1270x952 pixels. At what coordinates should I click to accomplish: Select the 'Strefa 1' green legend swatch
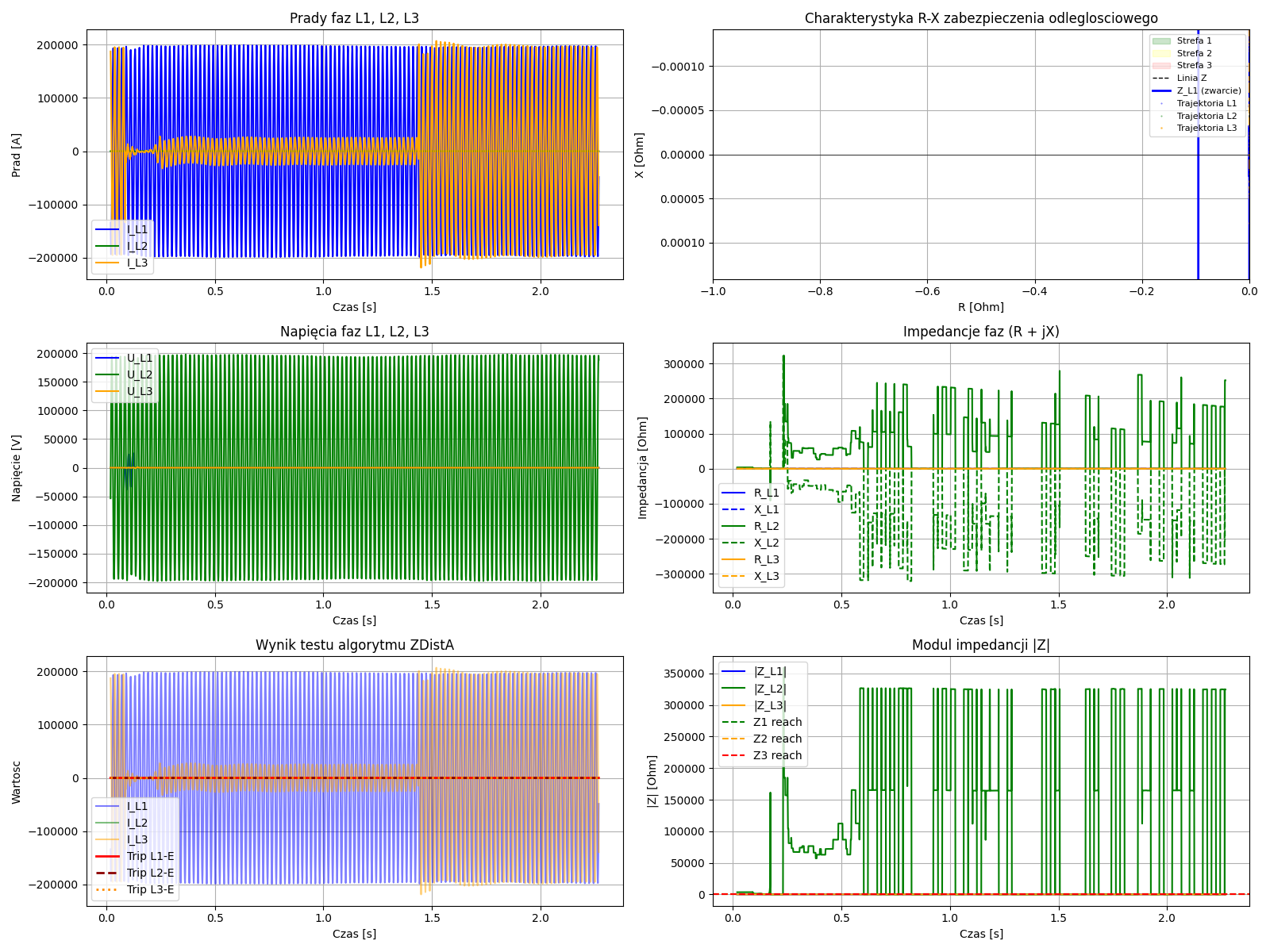pos(1161,40)
